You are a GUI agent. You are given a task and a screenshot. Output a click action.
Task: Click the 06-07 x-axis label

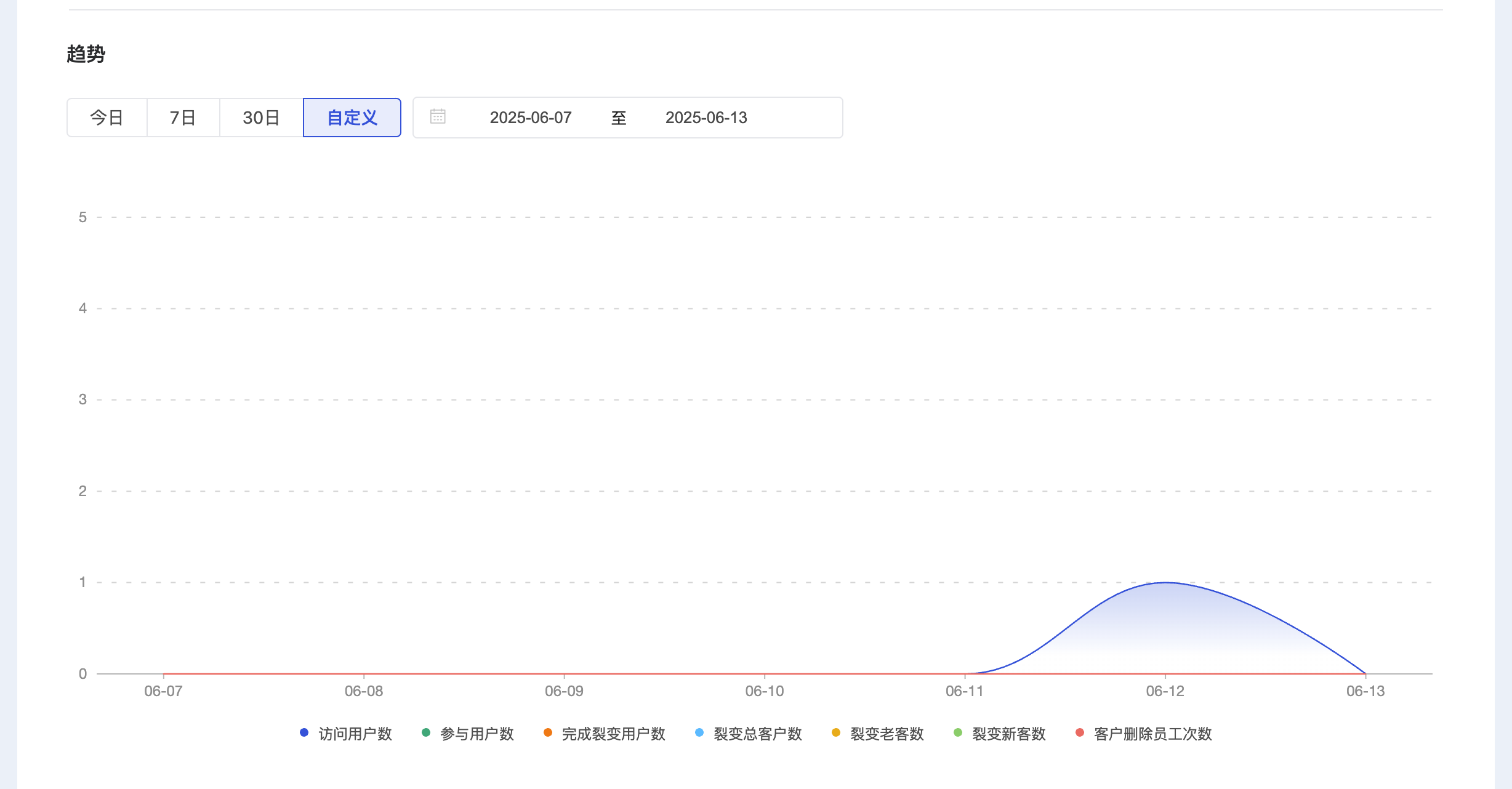tap(163, 691)
